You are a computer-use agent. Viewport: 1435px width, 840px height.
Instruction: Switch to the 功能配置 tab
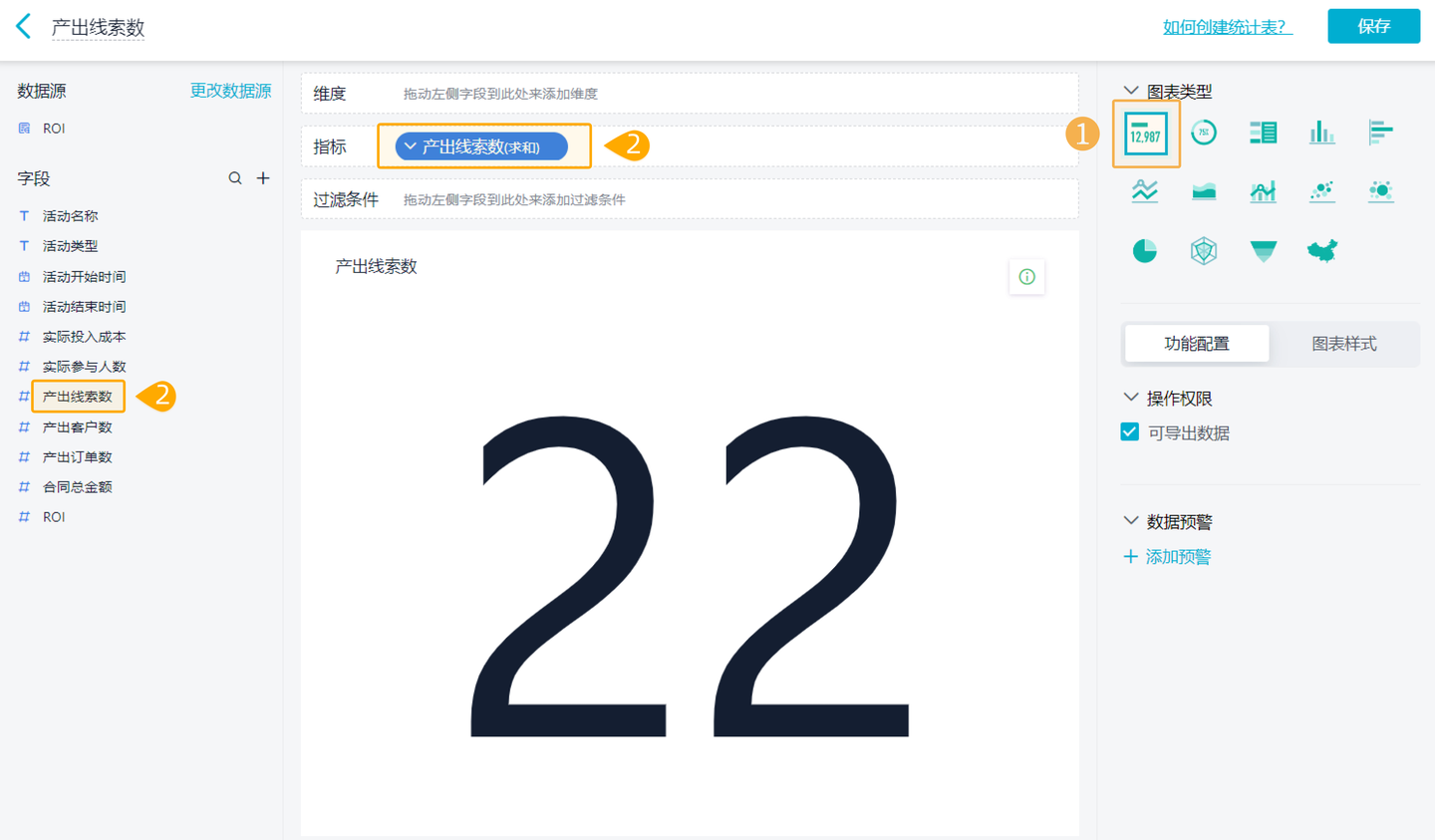click(x=1197, y=343)
